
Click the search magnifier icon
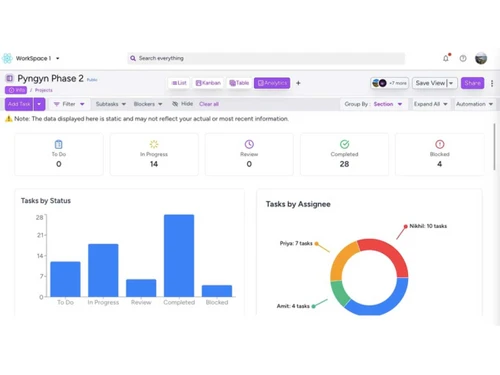point(133,58)
